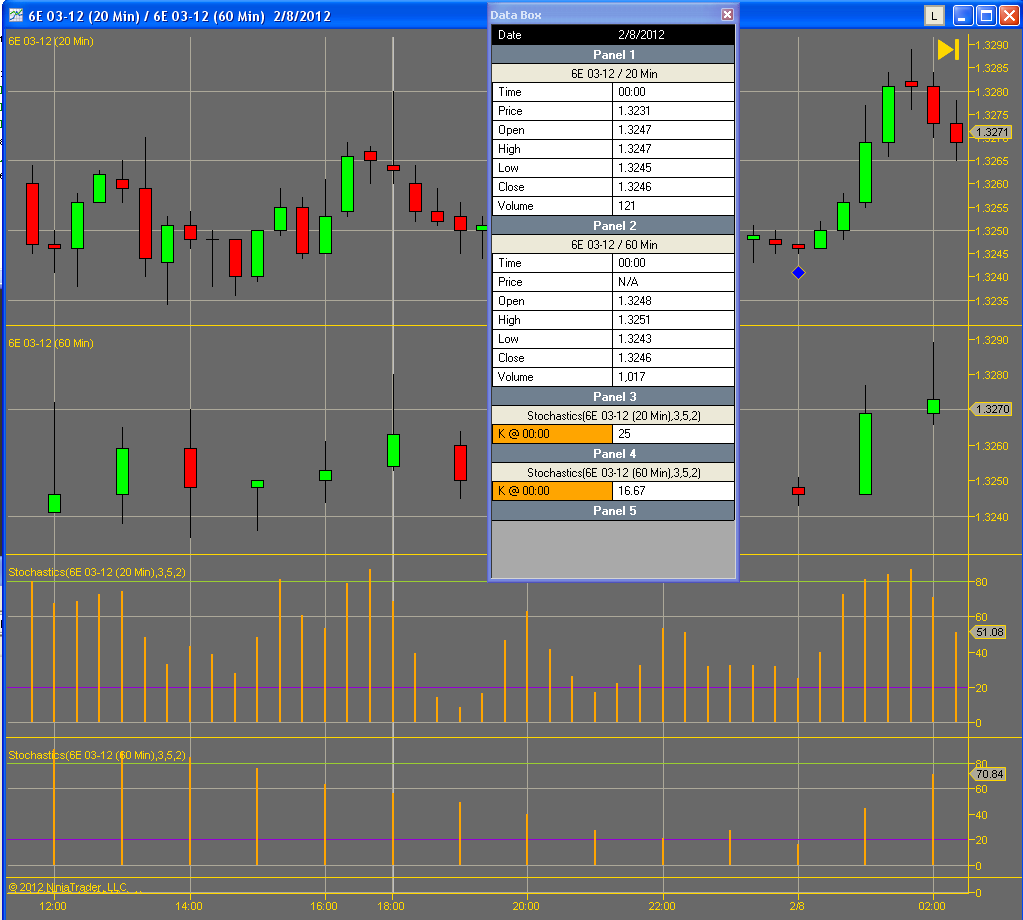Click the 70.84 stochastics value marker
The width and height of the screenshot is (1023, 920).
pos(989,774)
